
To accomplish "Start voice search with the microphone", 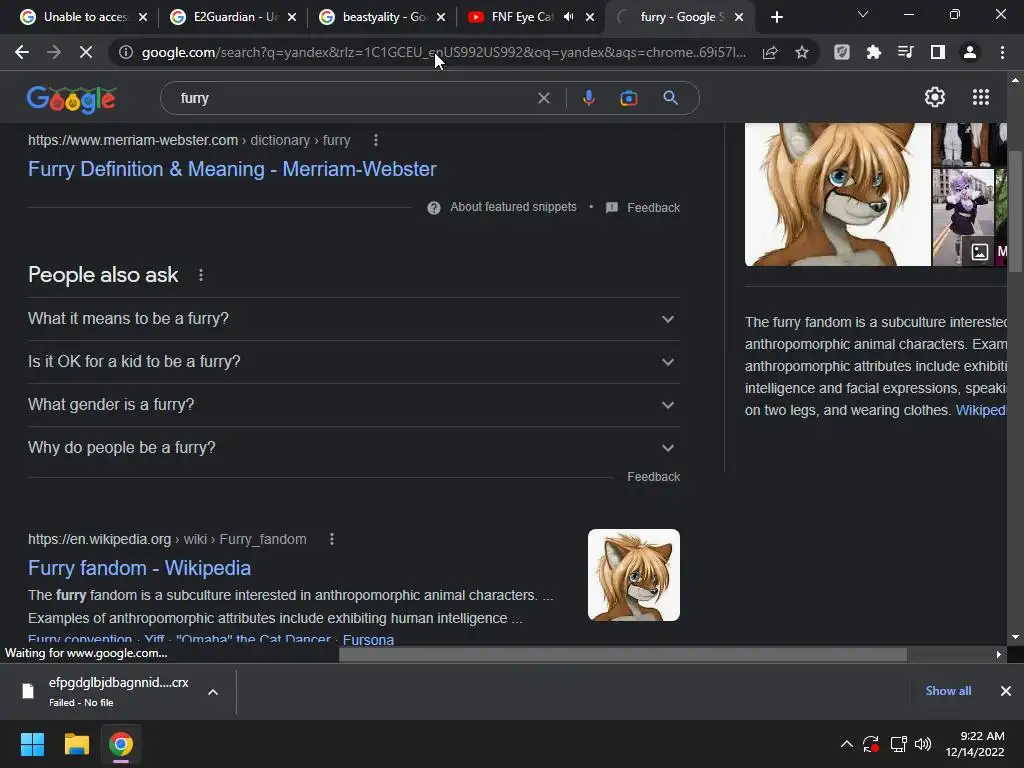I will click(588, 98).
